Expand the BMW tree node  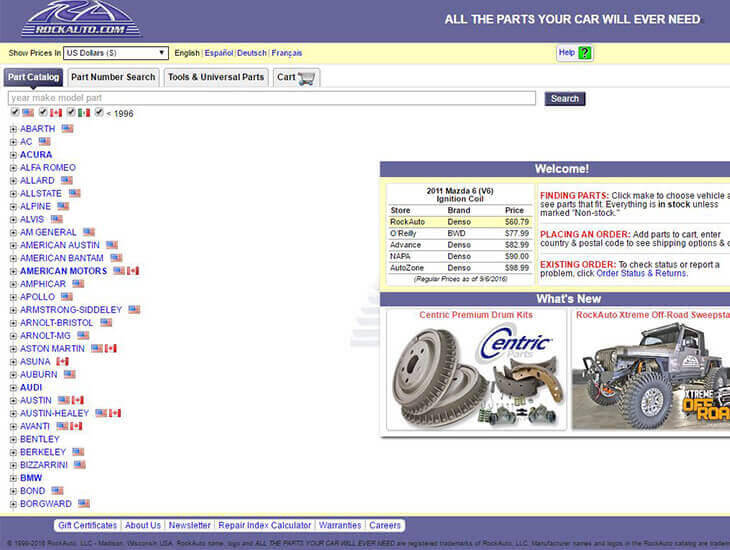14,478
